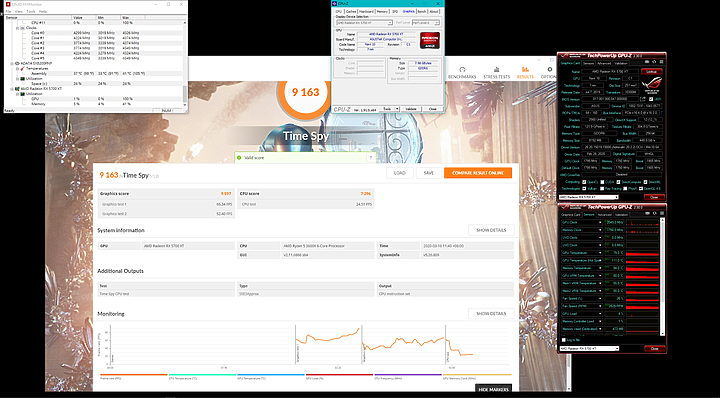Click the refresh icon in upper GPU-Z window
The height and width of the screenshot is (398, 720).
[x=654, y=62]
